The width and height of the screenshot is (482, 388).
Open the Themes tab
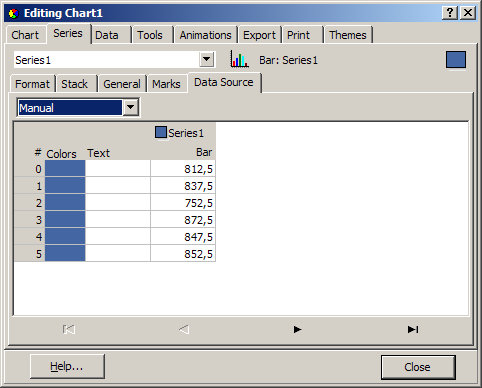pos(348,35)
